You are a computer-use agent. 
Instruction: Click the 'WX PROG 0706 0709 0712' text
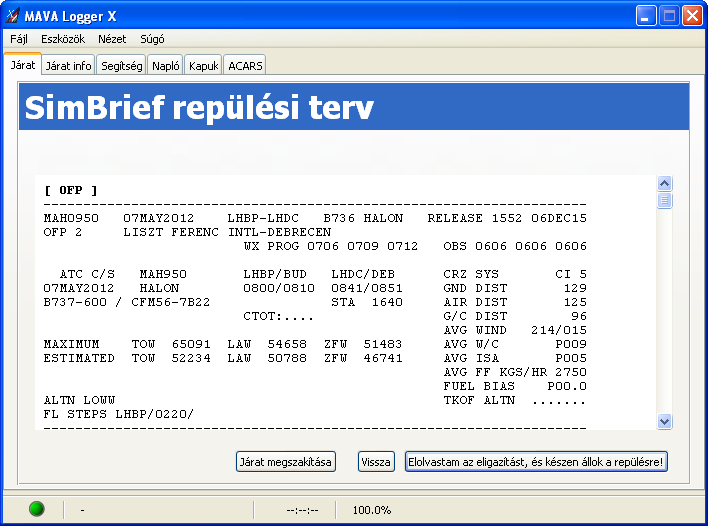tap(331, 246)
